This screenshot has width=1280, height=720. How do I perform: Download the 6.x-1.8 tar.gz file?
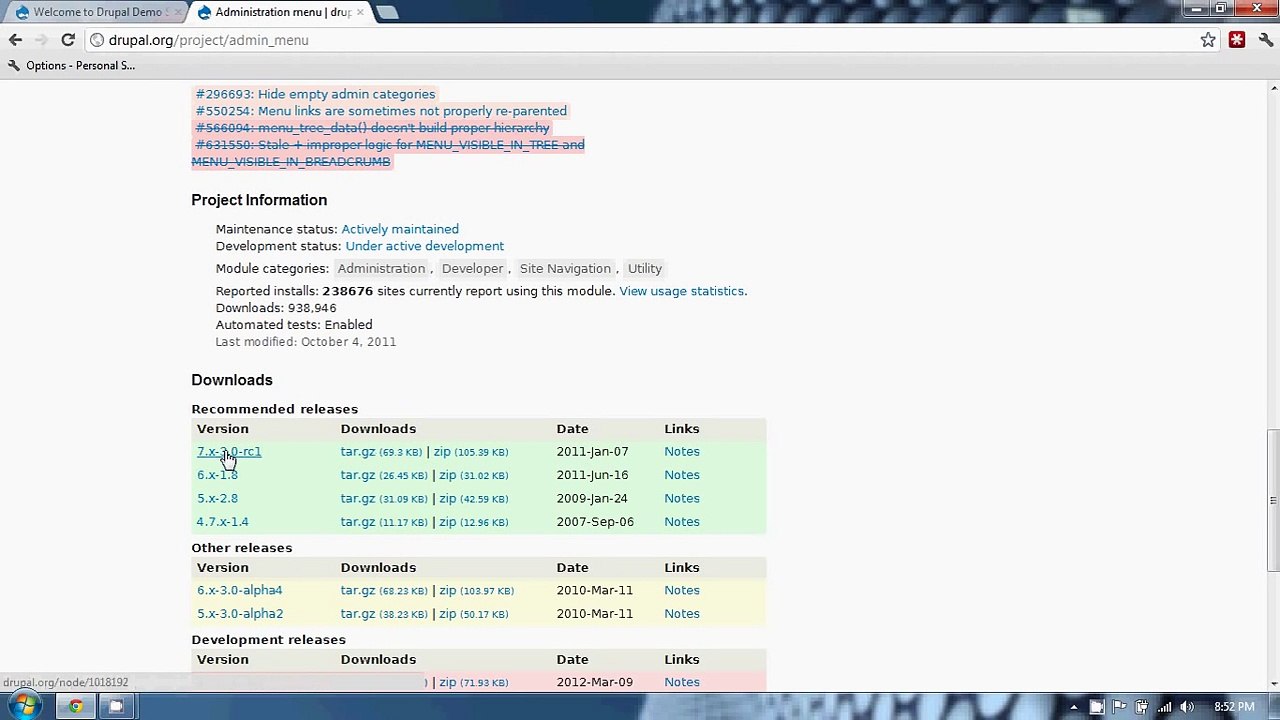pos(358,475)
